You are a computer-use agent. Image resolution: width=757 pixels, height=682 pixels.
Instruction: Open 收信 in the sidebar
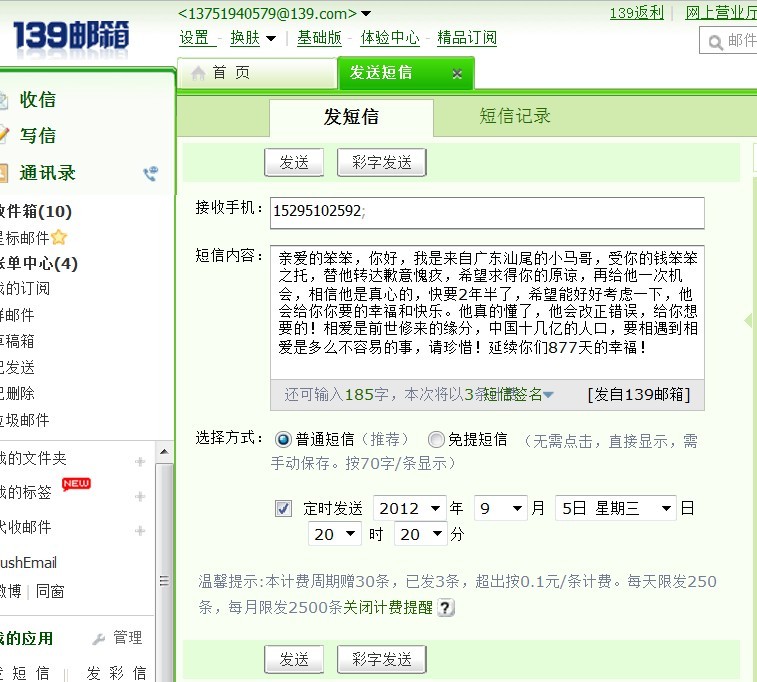coord(37,99)
